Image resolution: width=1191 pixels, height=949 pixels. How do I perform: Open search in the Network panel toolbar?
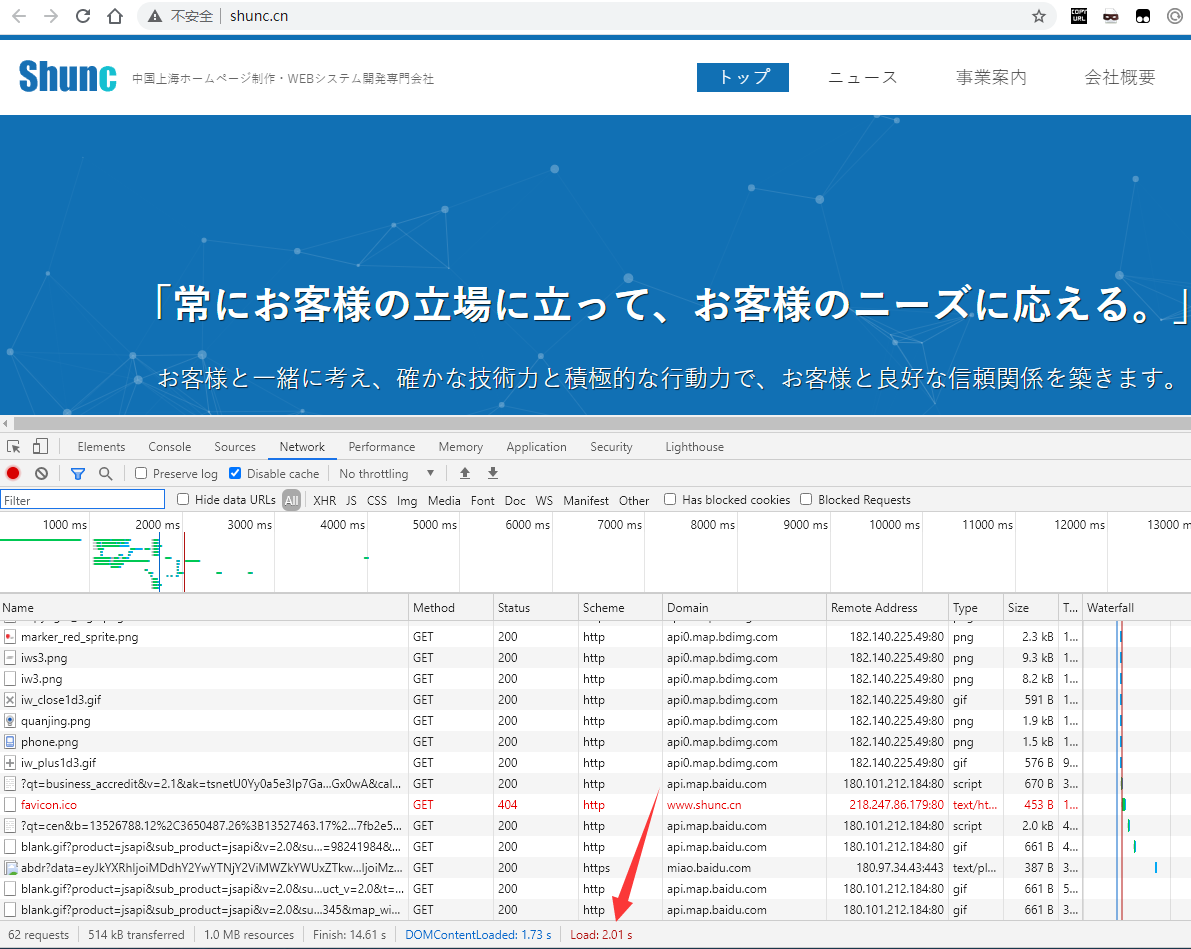(x=105, y=473)
